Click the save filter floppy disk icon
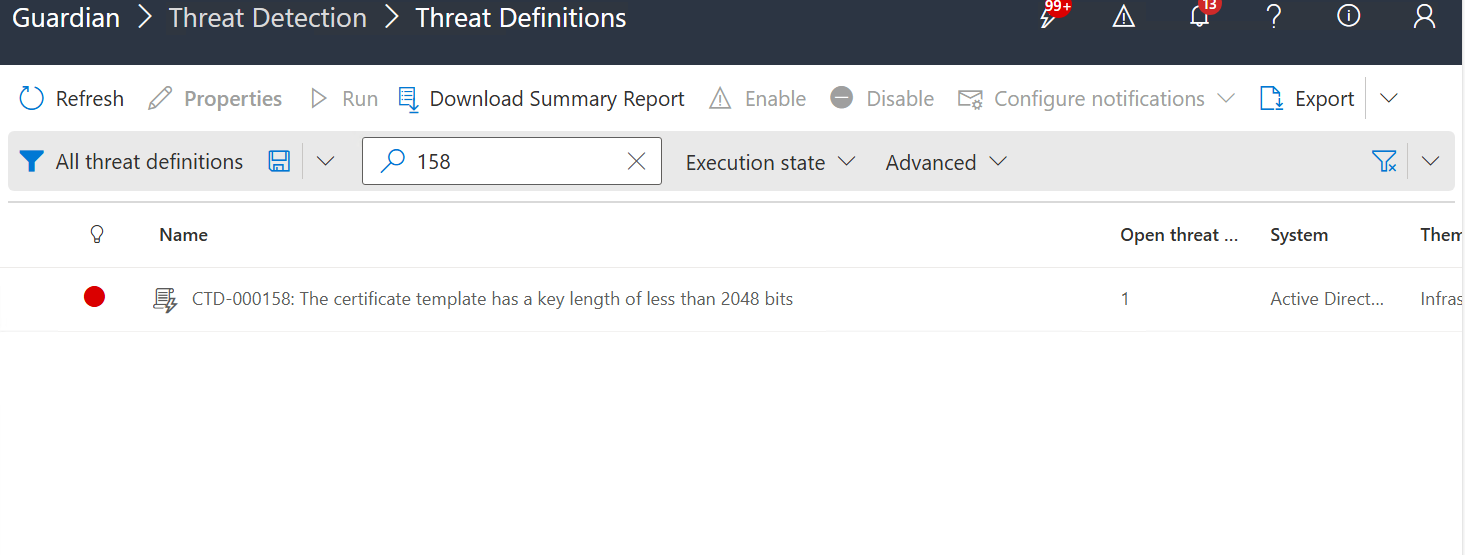Screen dimensions: 1465x555 click(x=279, y=161)
